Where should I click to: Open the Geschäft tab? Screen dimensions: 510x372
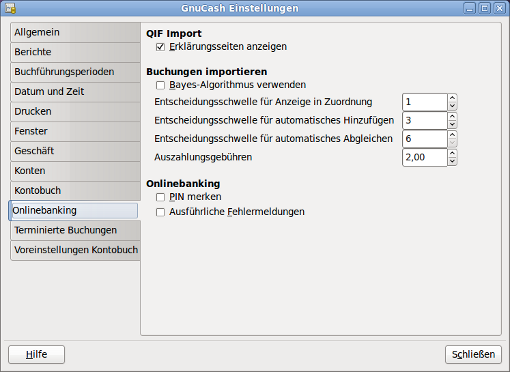pos(75,151)
